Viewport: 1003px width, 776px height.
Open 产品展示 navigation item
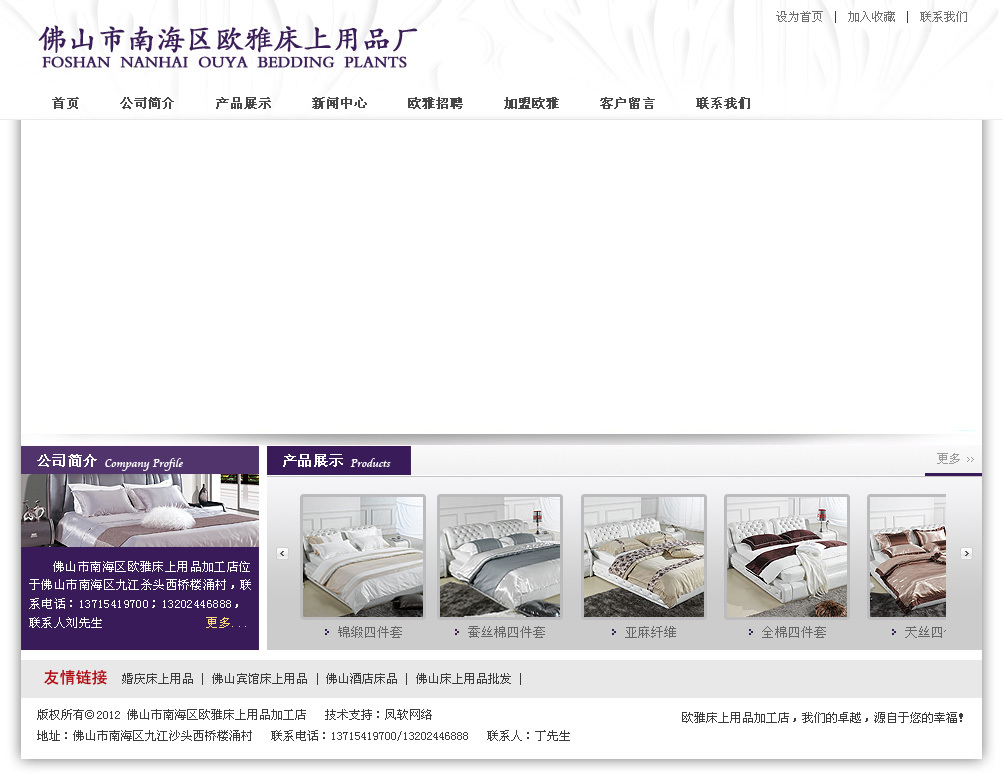(243, 103)
